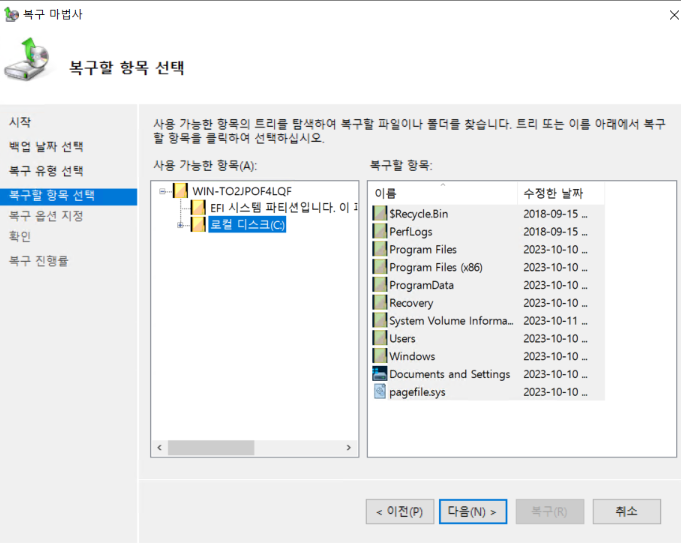
Task: Click the Users folder icon
Action: (x=379, y=339)
